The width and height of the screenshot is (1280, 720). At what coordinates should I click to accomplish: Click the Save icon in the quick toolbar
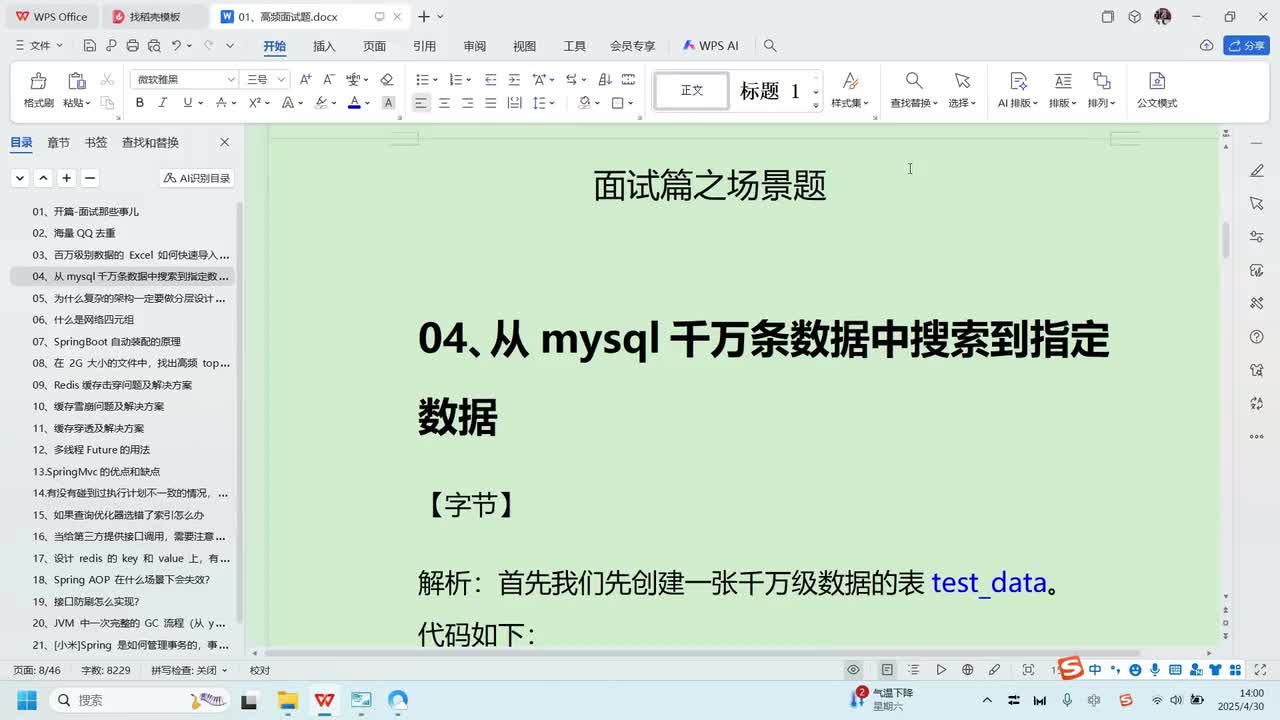tap(89, 46)
